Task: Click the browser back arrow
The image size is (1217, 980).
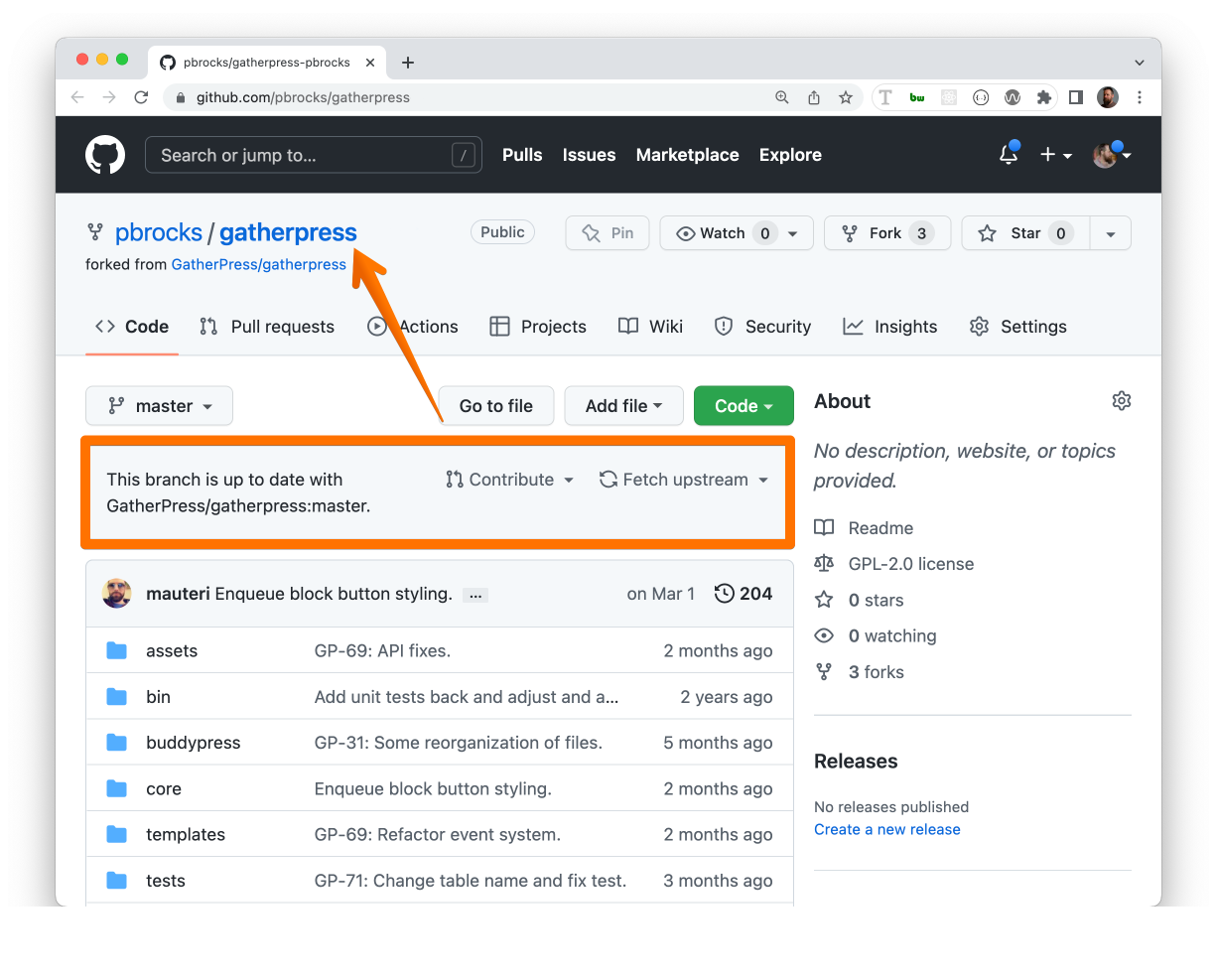Action: (x=77, y=97)
